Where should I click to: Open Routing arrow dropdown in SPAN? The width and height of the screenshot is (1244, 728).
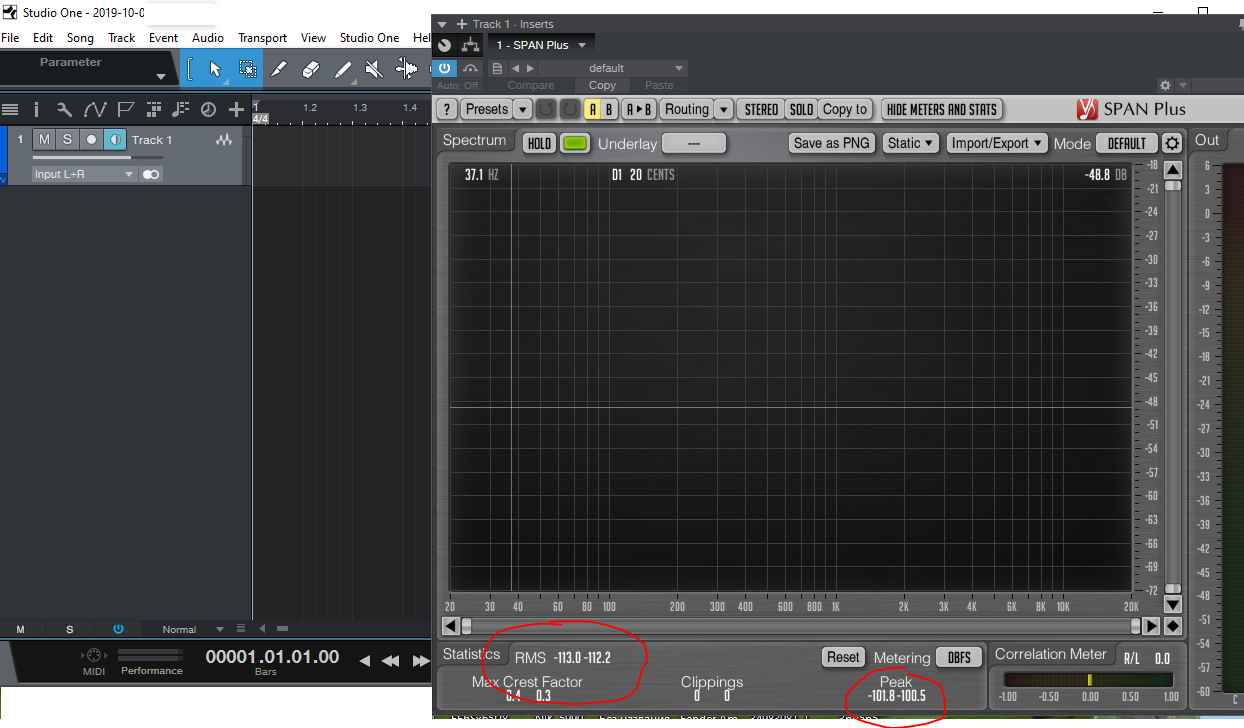tap(724, 109)
